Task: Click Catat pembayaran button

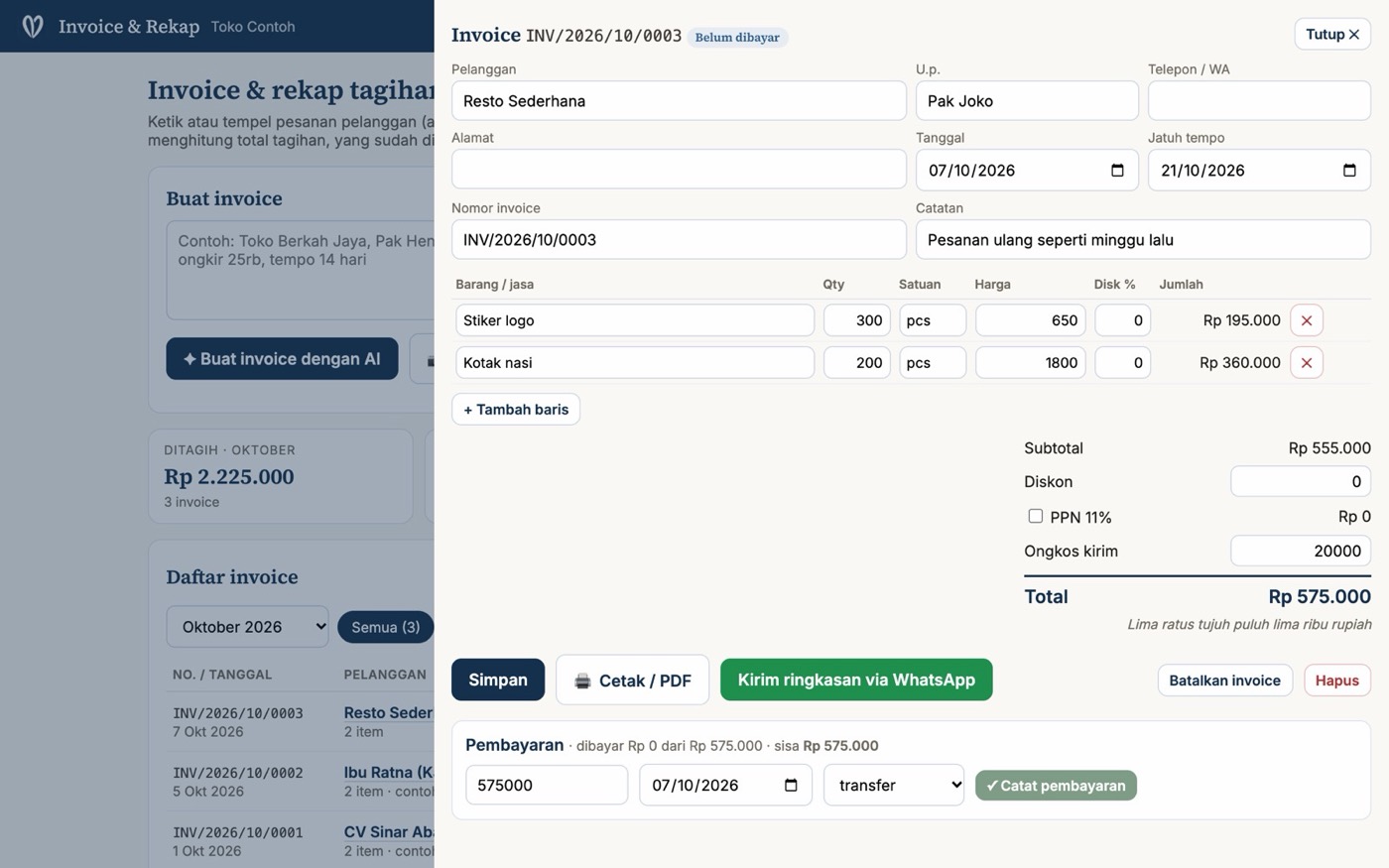Action: click(x=1056, y=786)
